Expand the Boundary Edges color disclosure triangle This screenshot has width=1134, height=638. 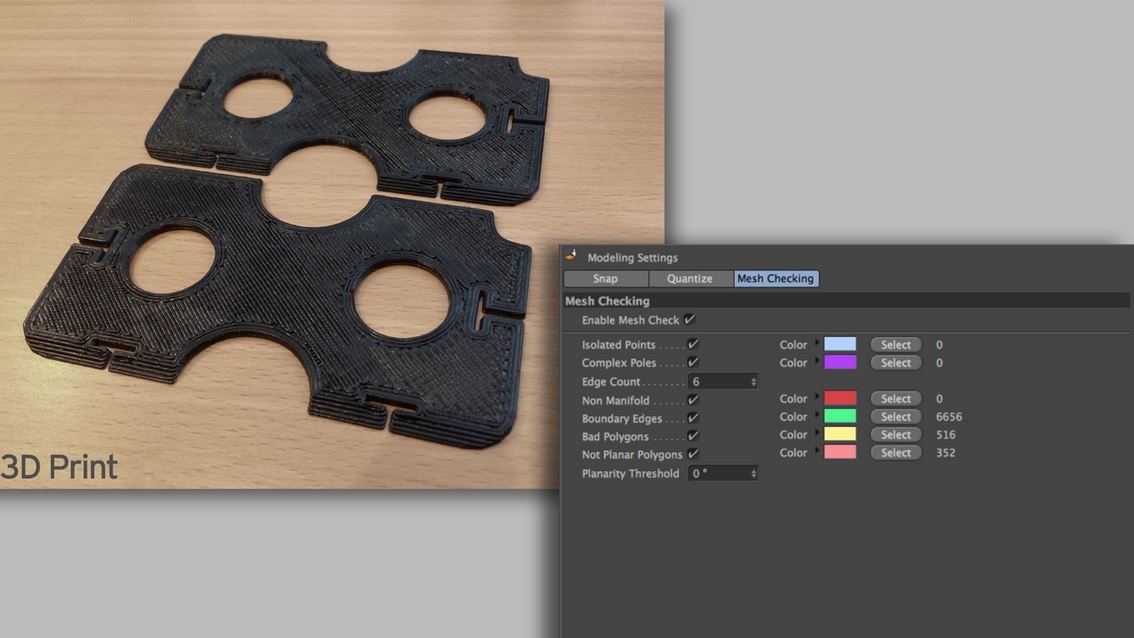pyautogui.click(x=817, y=416)
